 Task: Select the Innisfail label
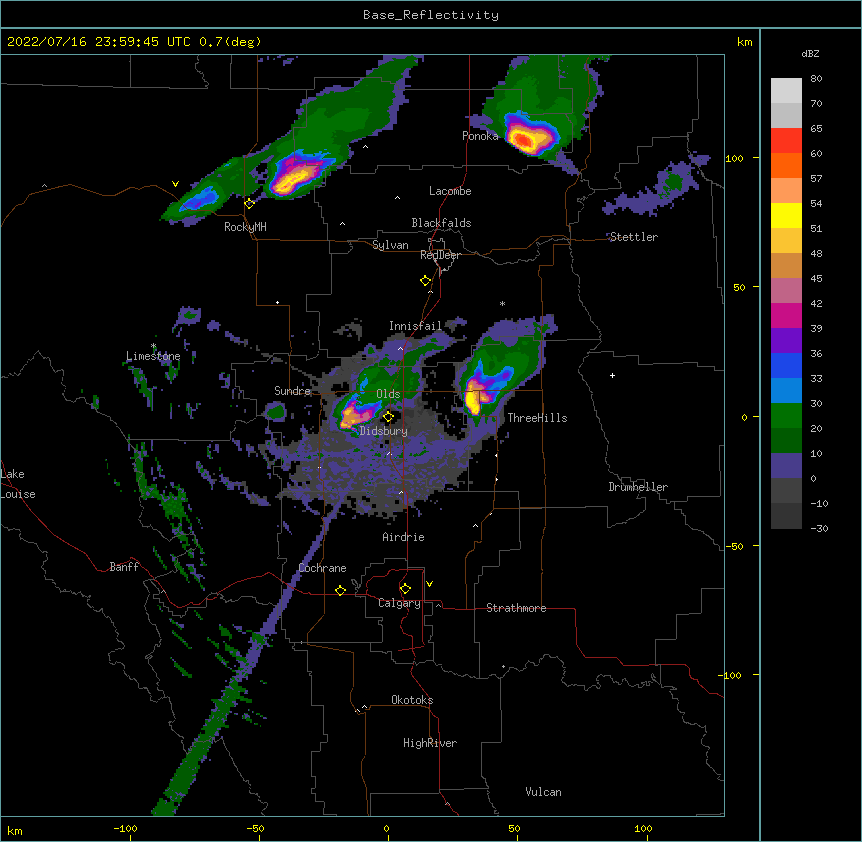[x=415, y=326]
